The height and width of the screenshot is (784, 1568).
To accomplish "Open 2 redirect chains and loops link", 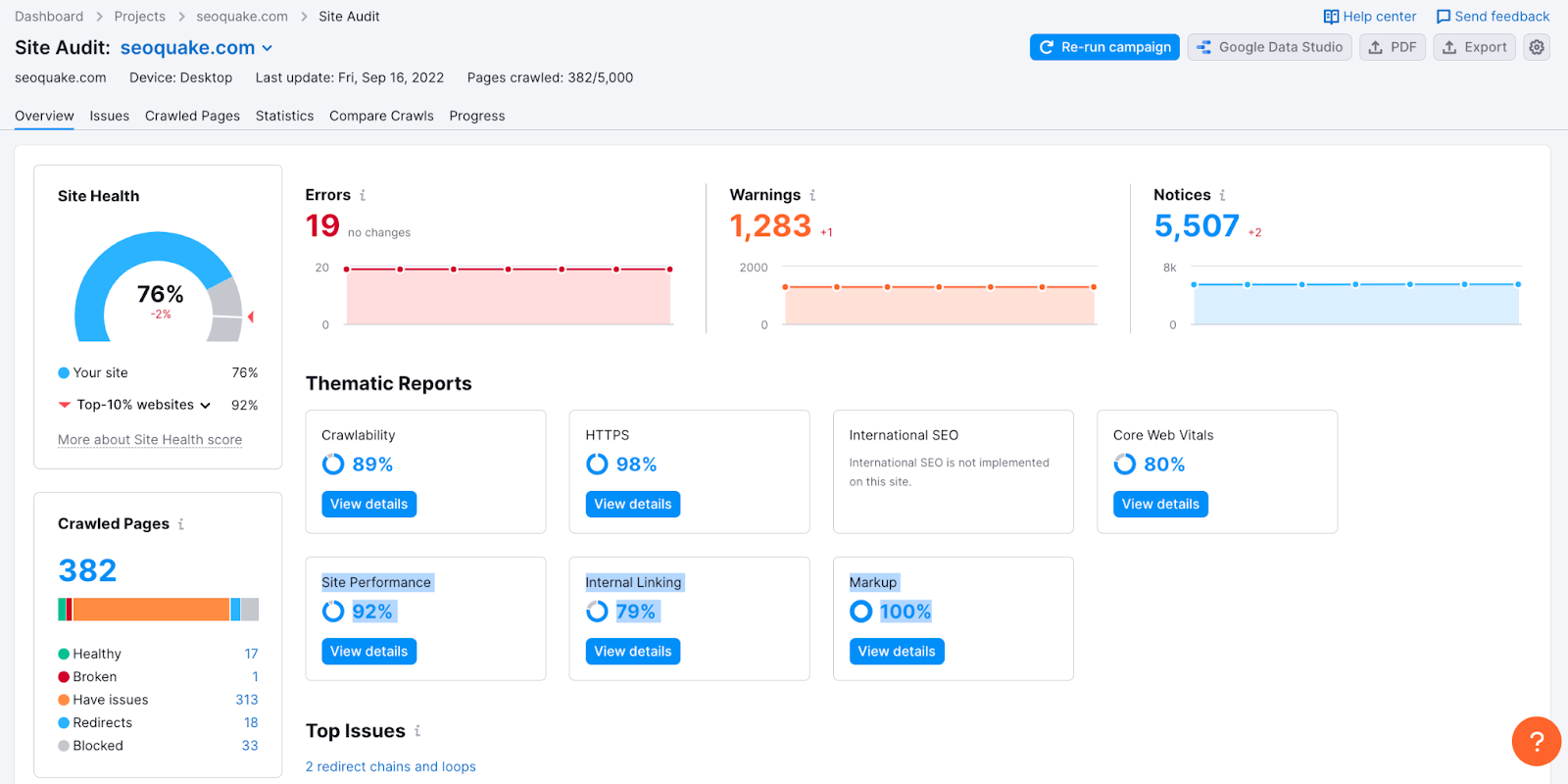I will click(x=390, y=766).
